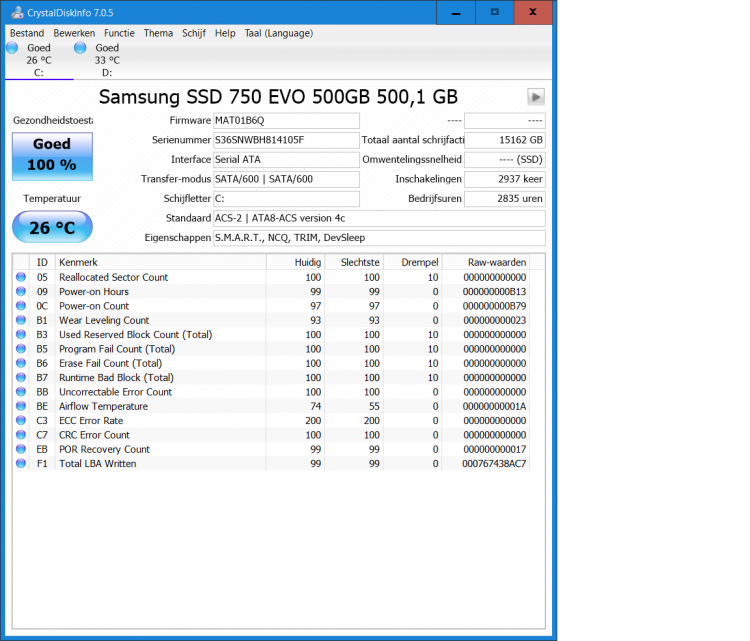The width and height of the screenshot is (750, 641).
Task: Select the C: drive status icon
Action: [12, 48]
